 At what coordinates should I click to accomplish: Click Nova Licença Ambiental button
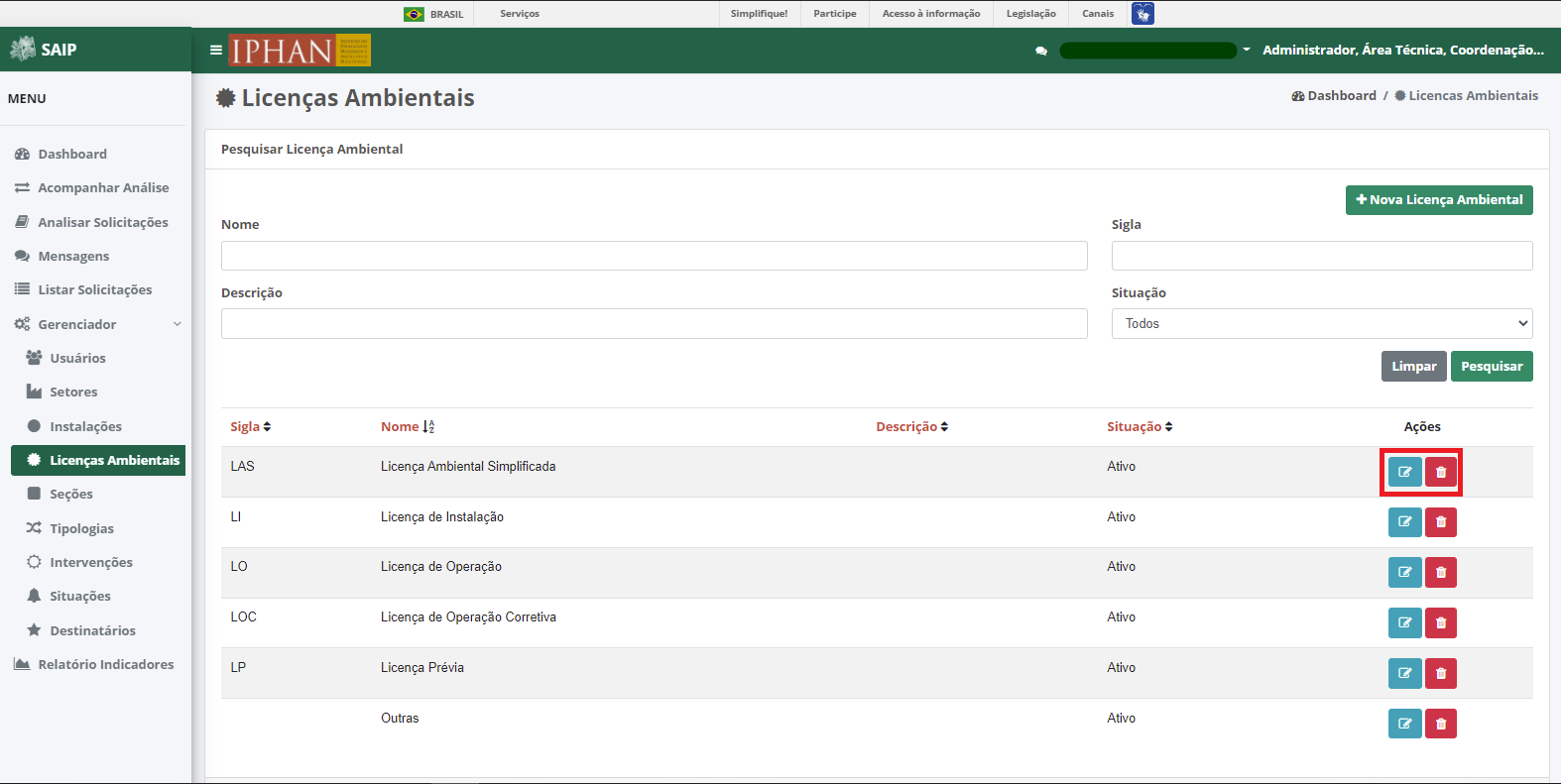click(1439, 199)
